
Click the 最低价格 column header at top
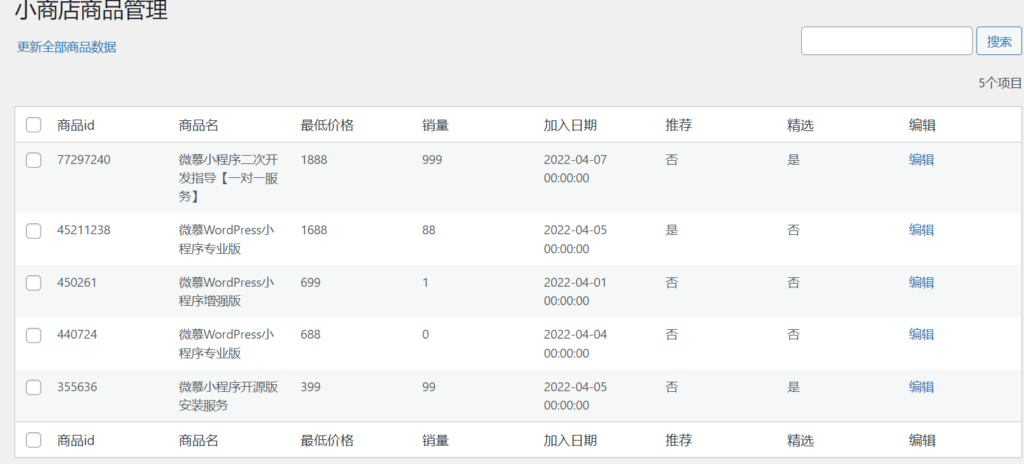(x=327, y=125)
